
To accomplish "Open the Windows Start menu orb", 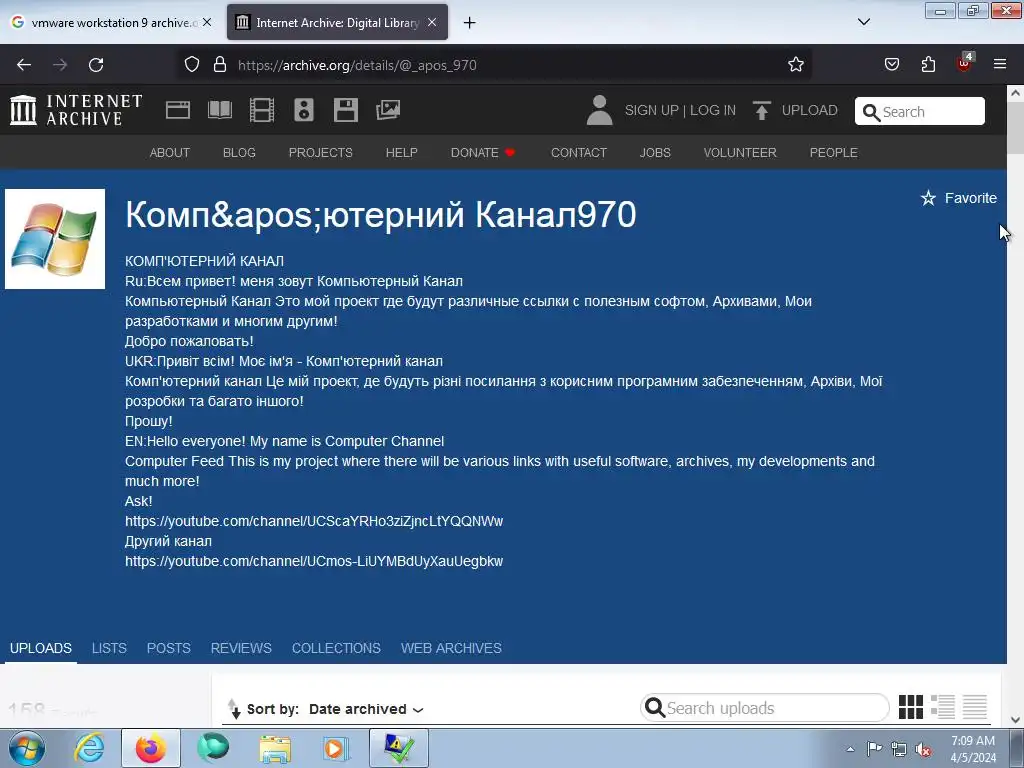I will pyautogui.click(x=27, y=748).
